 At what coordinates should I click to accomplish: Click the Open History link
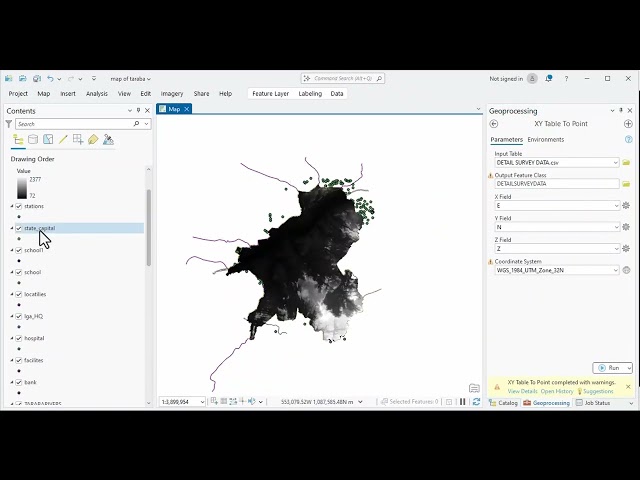click(x=557, y=391)
